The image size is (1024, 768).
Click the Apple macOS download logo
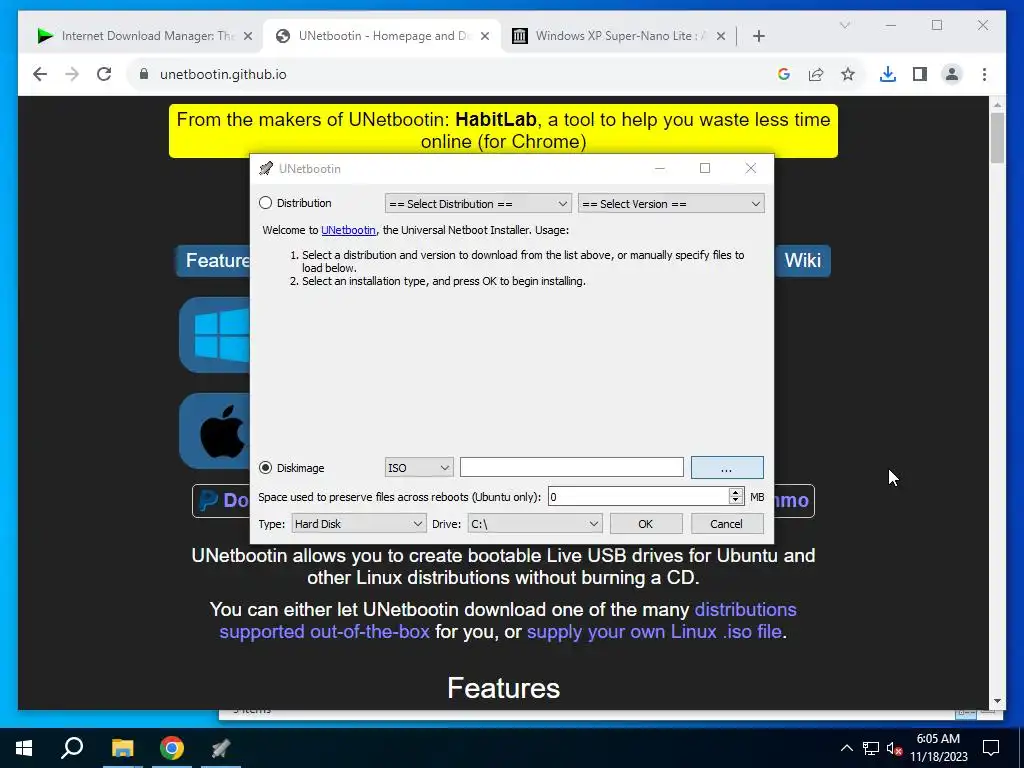click(x=215, y=431)
